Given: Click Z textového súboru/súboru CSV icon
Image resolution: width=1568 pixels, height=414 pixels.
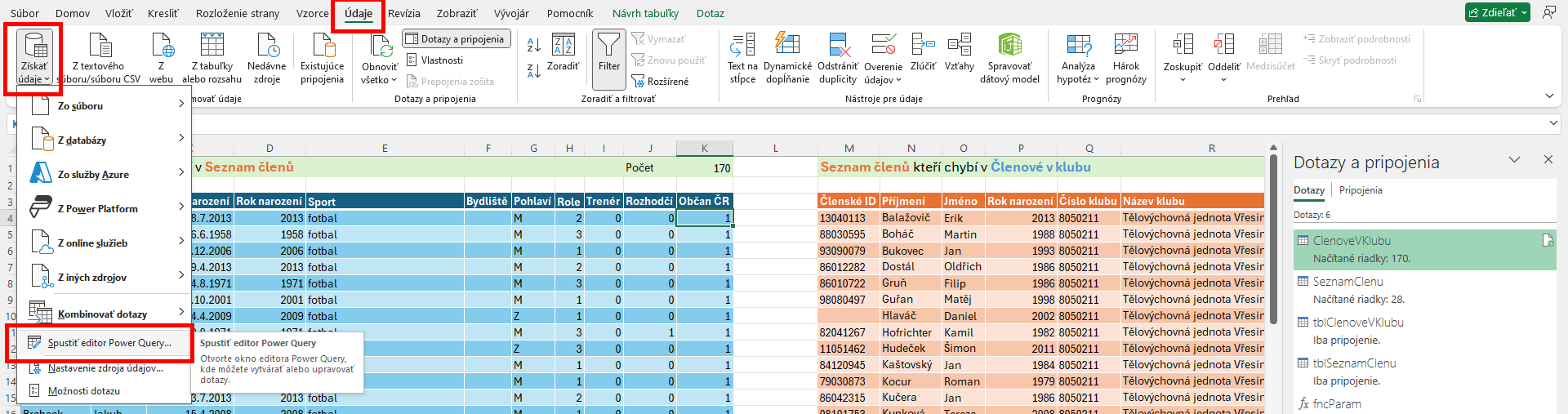Looking at the screenshot, I should 100,46.
